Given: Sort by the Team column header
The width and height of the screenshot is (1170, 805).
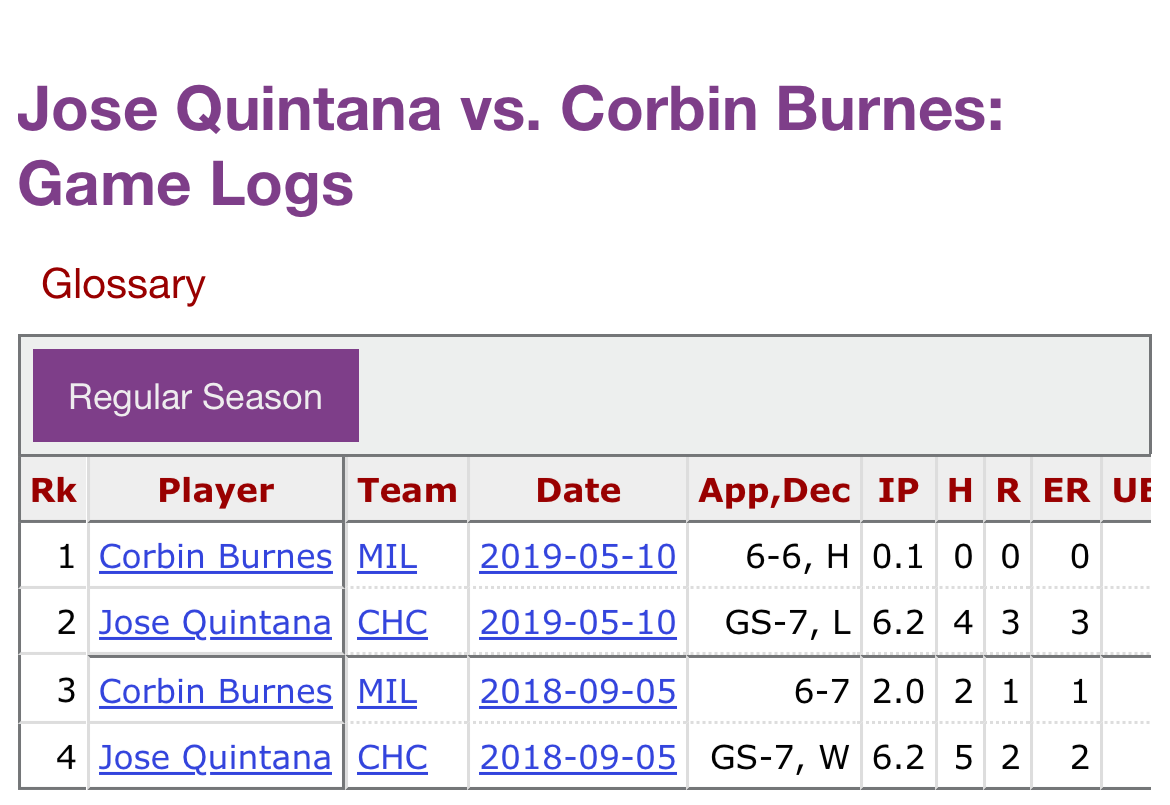Looking at the screenshot, I should [x=407, y=490].
